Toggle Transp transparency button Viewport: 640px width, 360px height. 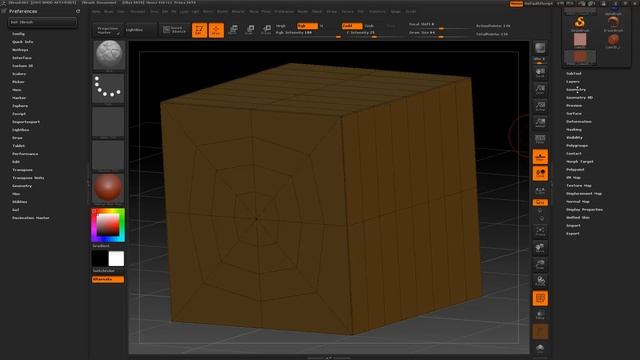(540, 315)
